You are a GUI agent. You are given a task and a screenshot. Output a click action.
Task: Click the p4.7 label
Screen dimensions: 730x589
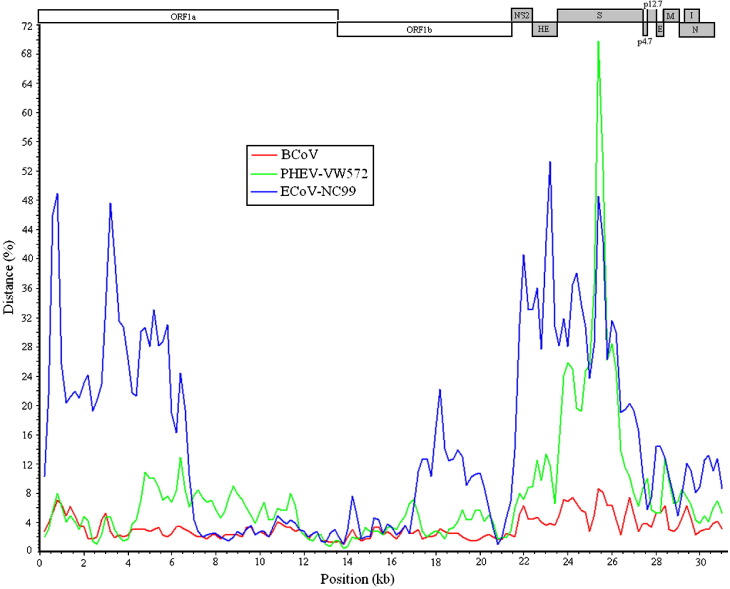(644, 42)
